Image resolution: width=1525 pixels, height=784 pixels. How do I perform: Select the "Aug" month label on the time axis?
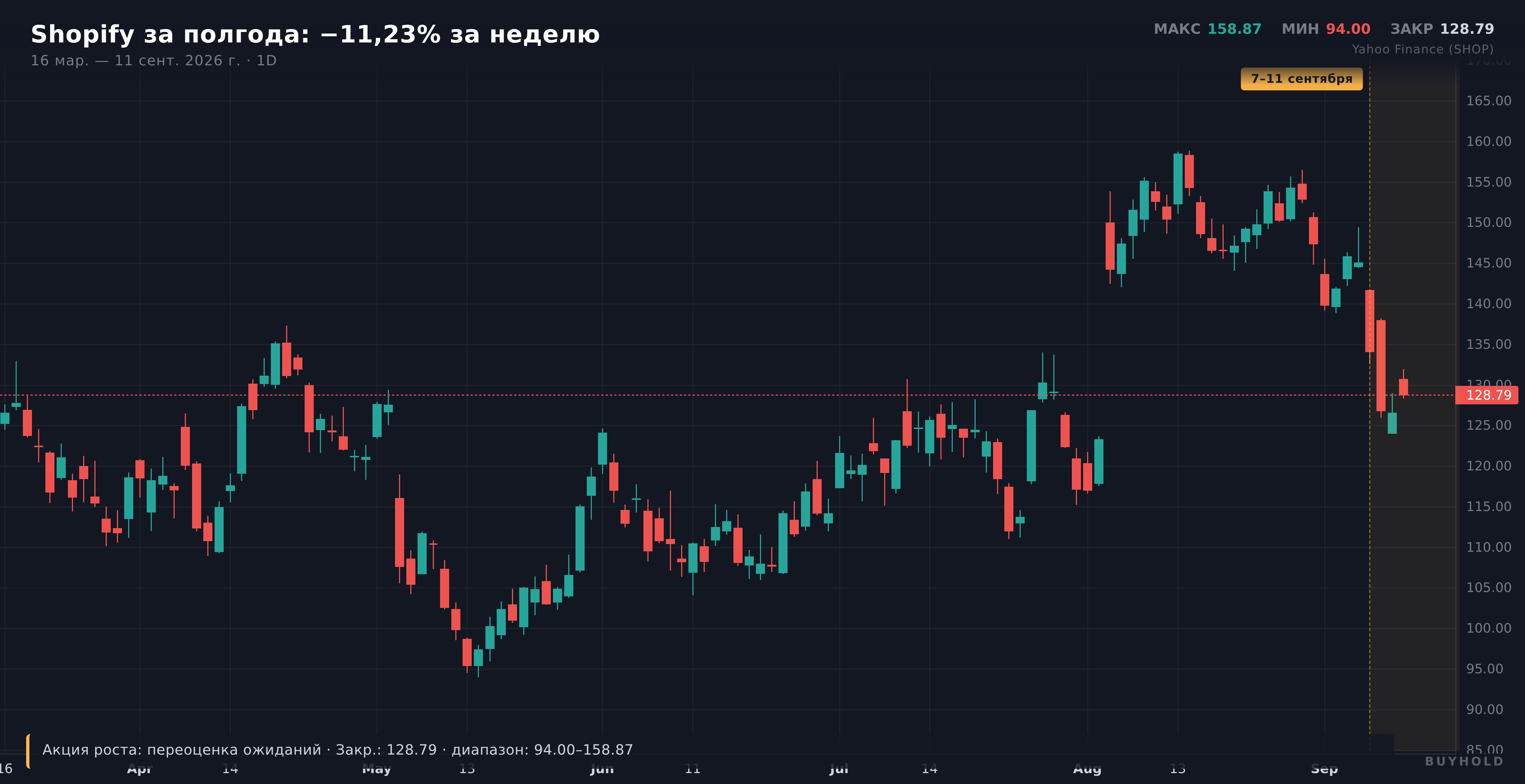(1087, 769)
